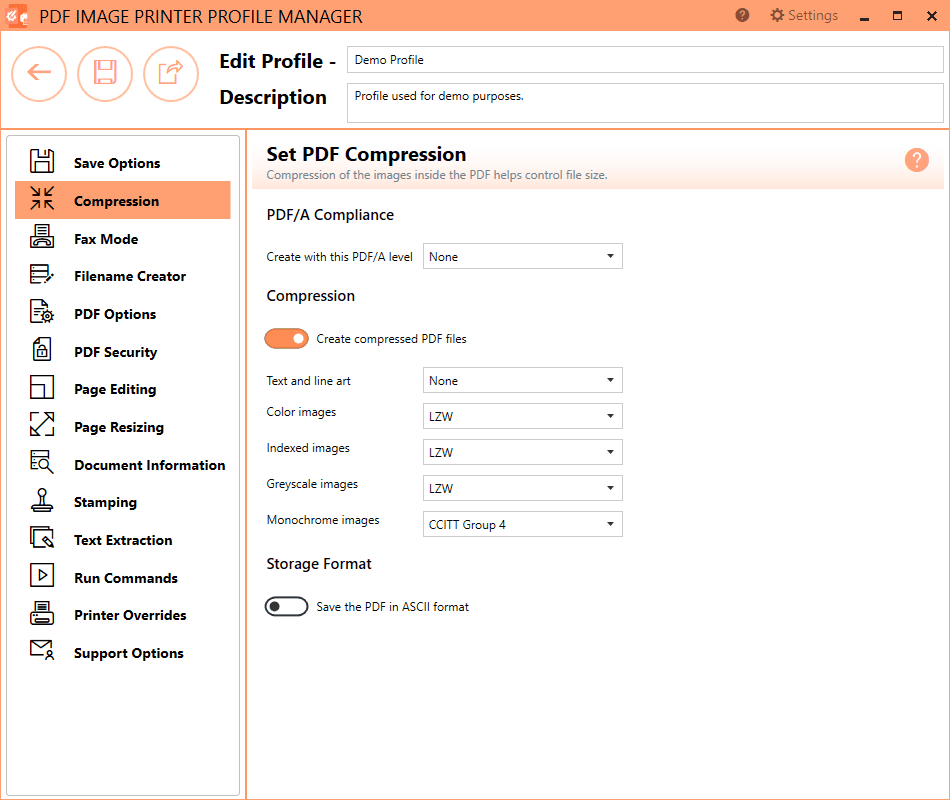Click the Printer Overrides printer icon
This screenshot has width=950, height=800.
[x=42, y=613]
